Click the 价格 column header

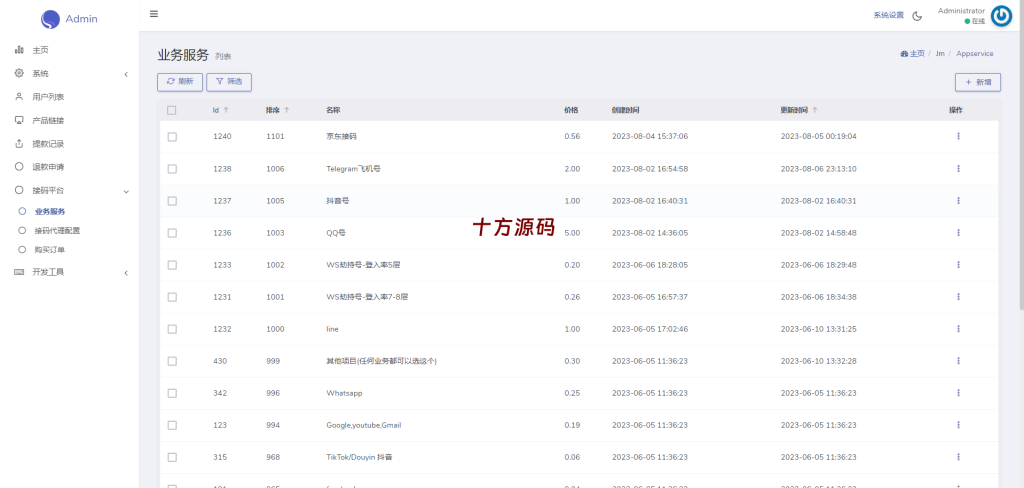pyautogui.click(x=571, y=110)
